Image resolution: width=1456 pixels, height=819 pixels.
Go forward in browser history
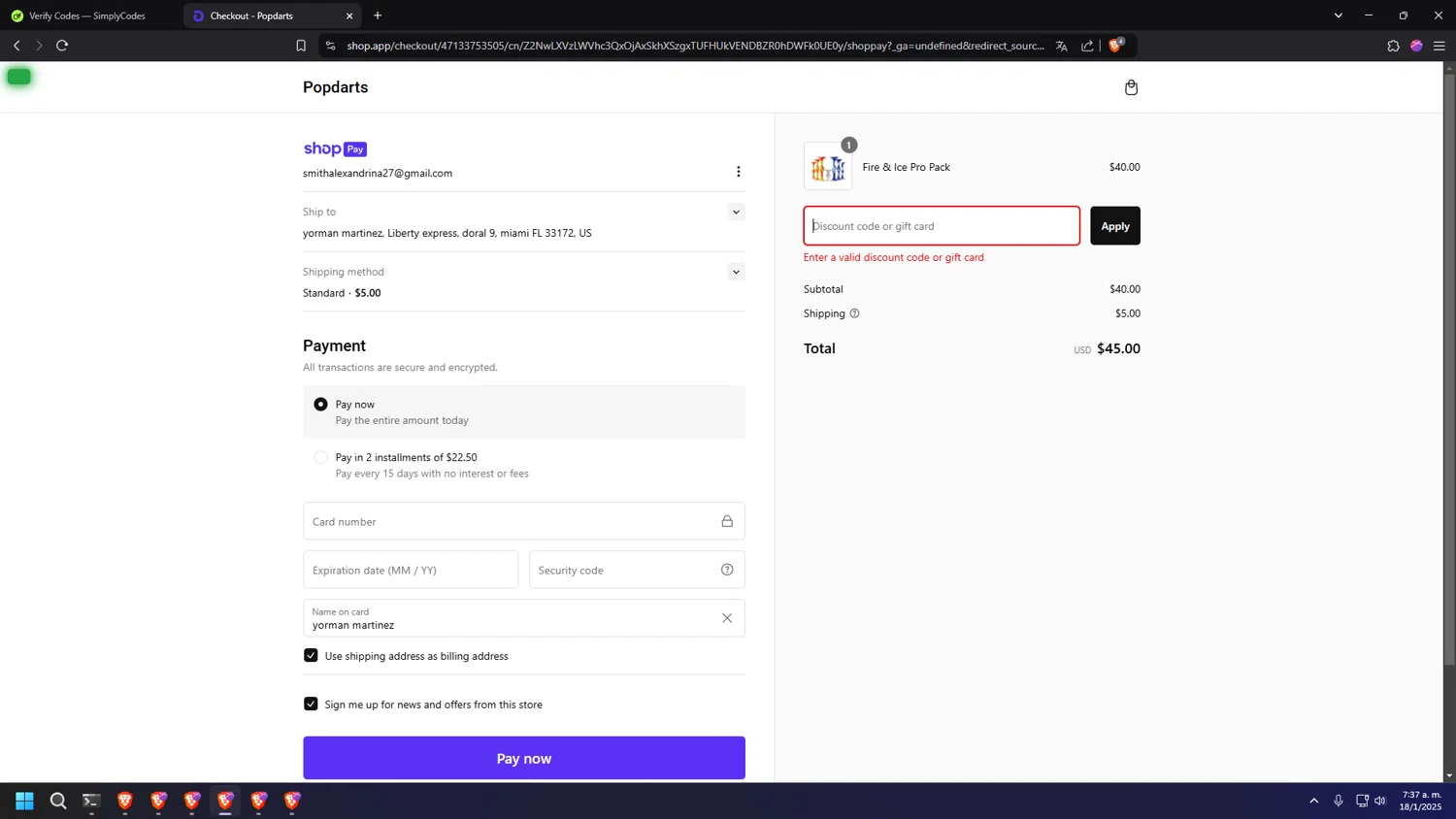[39, 46]
